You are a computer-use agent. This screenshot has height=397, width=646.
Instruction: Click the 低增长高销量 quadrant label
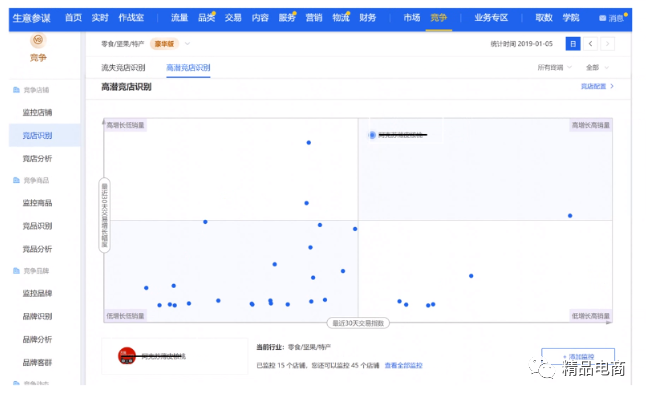(x=590, y=316)
